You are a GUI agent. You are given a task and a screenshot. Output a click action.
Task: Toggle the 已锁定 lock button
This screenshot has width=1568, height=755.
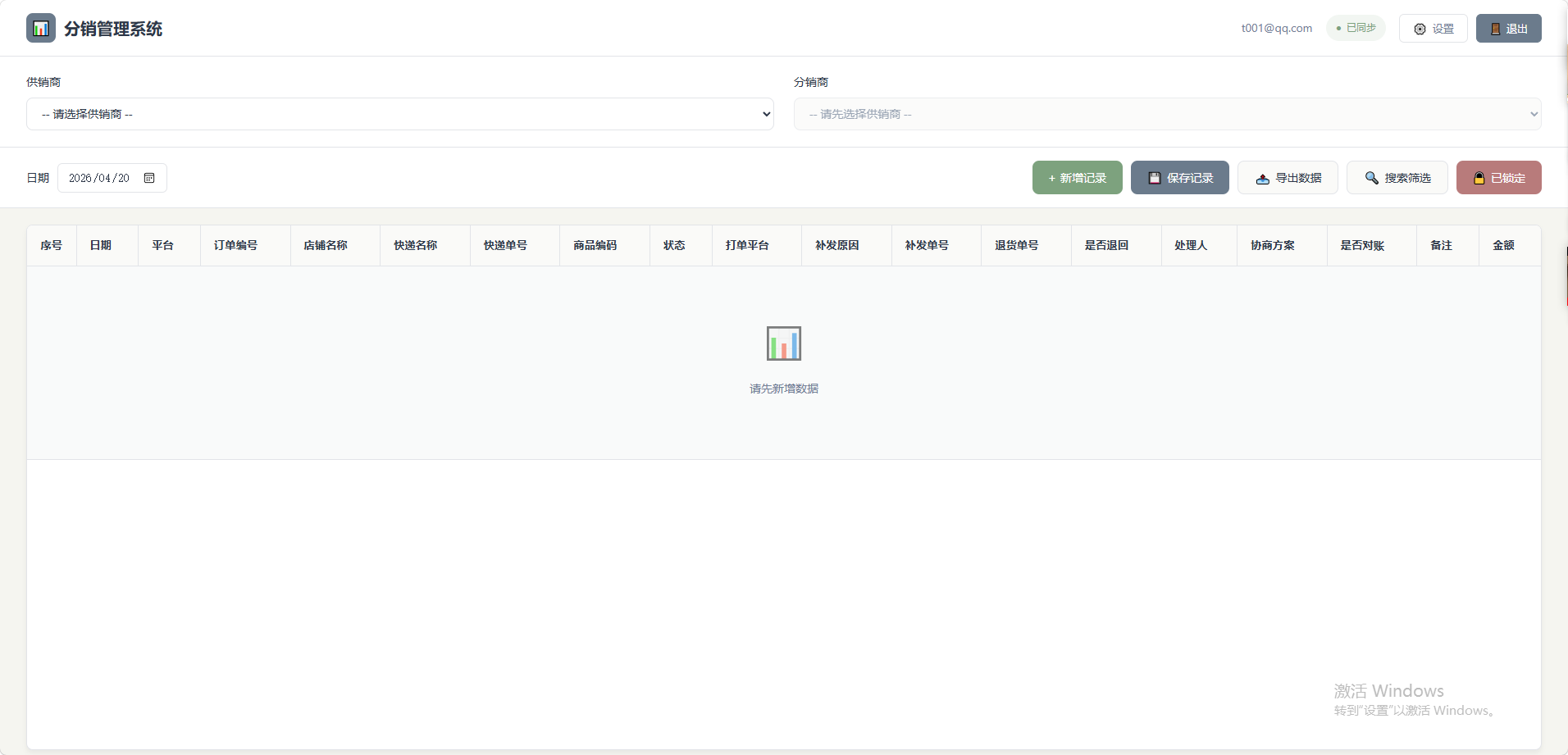point(1498,178)
